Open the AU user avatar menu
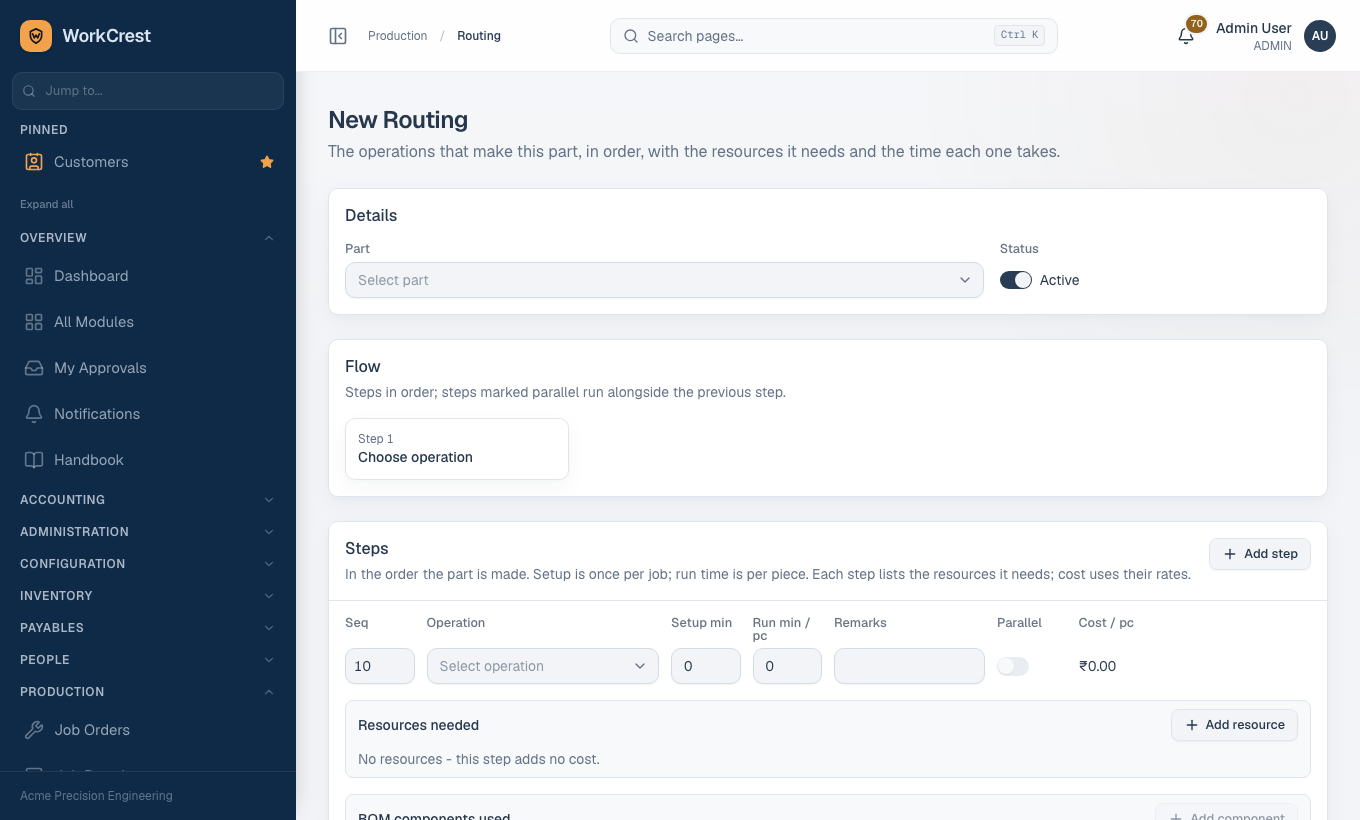The height and width of the screenshot is (820, 1360). click(x=1320, y=36)
